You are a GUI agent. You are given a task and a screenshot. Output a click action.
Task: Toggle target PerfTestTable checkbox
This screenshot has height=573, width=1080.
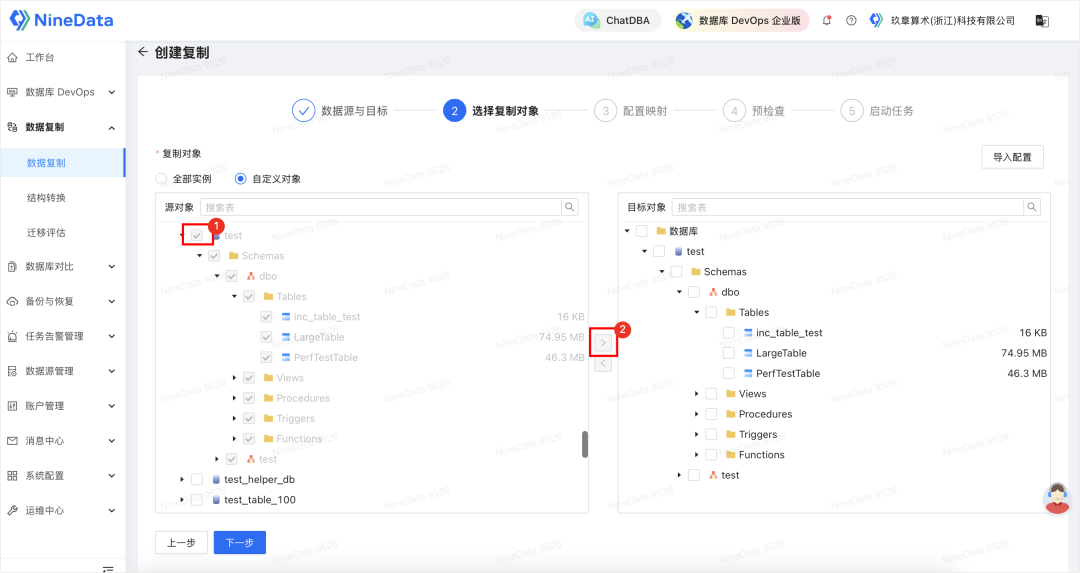coord(729,373)
